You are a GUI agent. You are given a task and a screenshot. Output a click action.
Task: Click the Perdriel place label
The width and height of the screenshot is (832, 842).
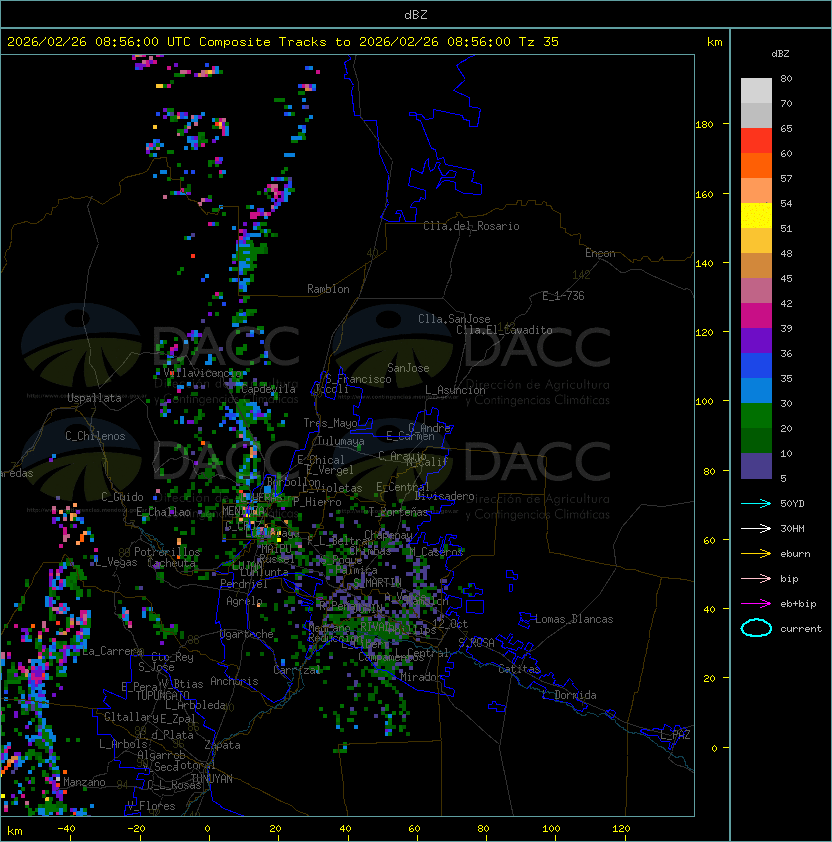point(244,584)
